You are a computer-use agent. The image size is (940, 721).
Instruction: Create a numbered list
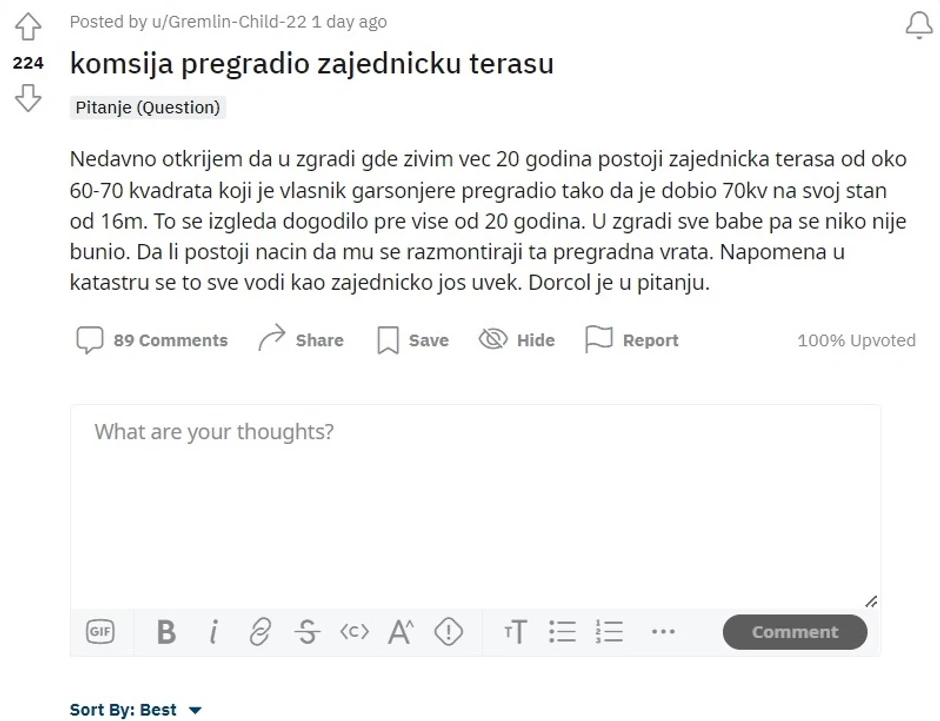[611, 632]
